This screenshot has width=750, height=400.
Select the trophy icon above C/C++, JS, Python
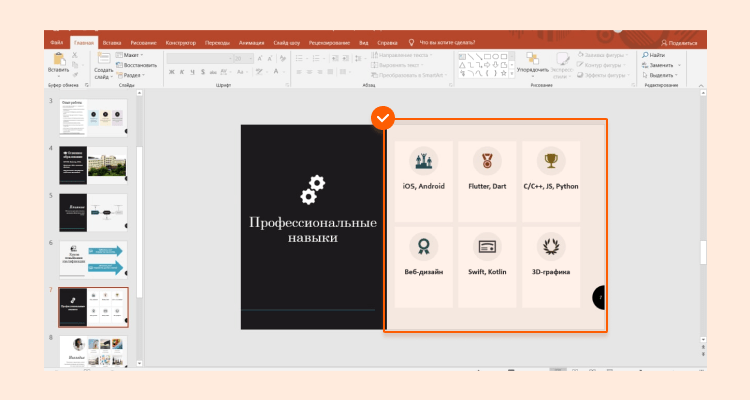(x=551, y=159)
